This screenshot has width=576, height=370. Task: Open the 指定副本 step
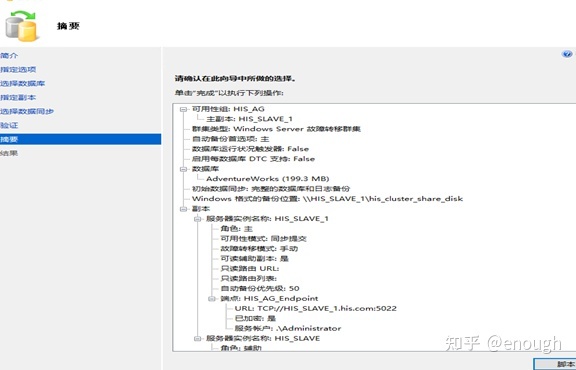coord(18,97)
